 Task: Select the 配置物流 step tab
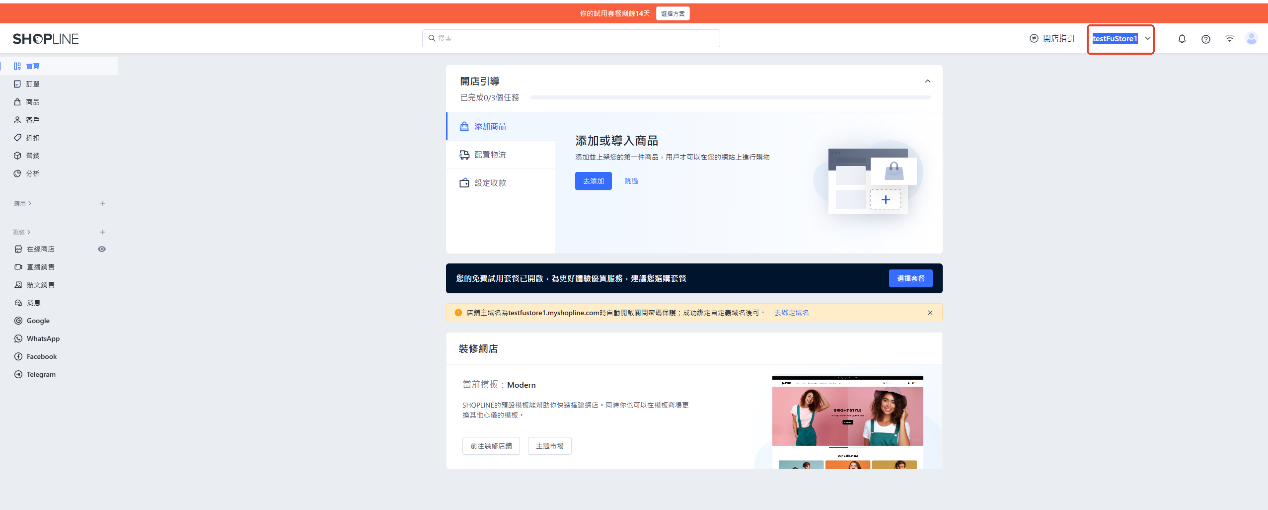pyautogui.click(x=489, y=155)
